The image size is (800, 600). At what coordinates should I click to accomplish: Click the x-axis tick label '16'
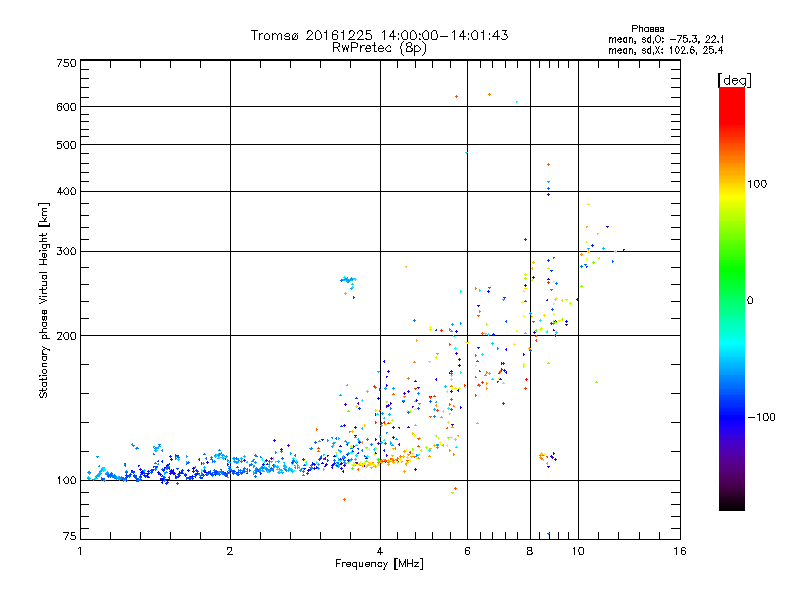point(680,551)
